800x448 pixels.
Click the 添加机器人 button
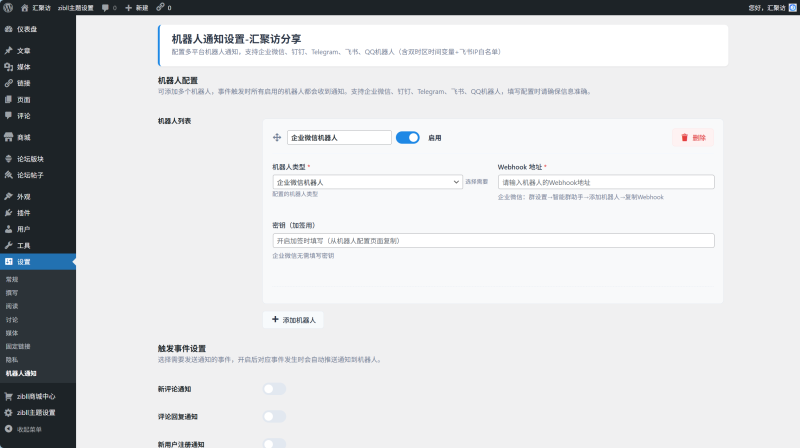293,320
